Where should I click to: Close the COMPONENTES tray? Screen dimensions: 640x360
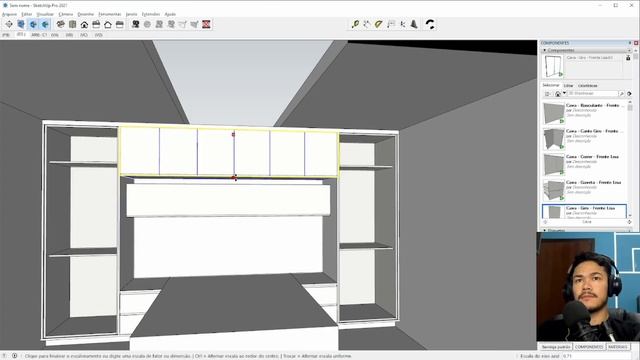point(636,43)
